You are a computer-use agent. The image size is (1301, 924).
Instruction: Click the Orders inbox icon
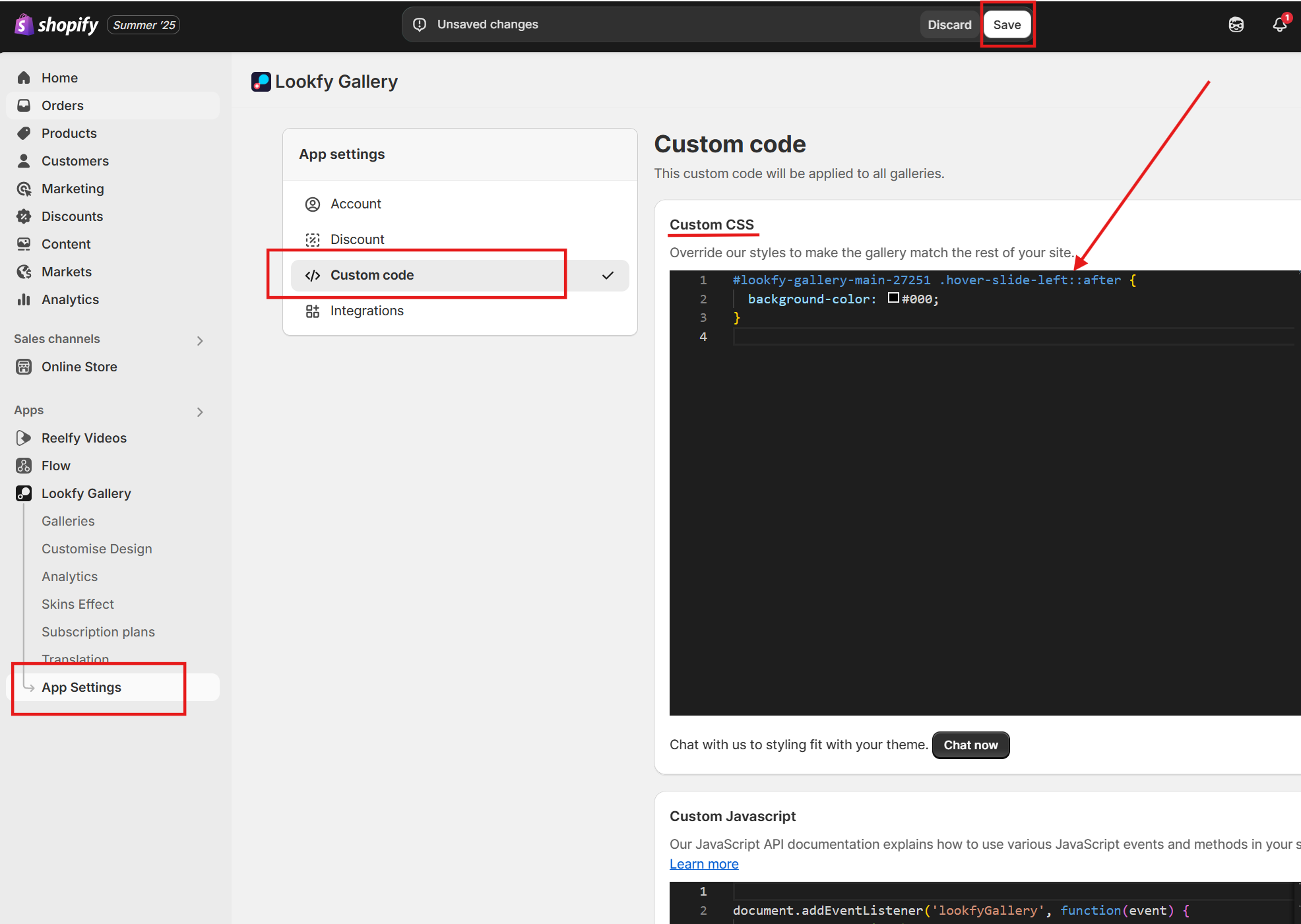click(x=24, y=106)
